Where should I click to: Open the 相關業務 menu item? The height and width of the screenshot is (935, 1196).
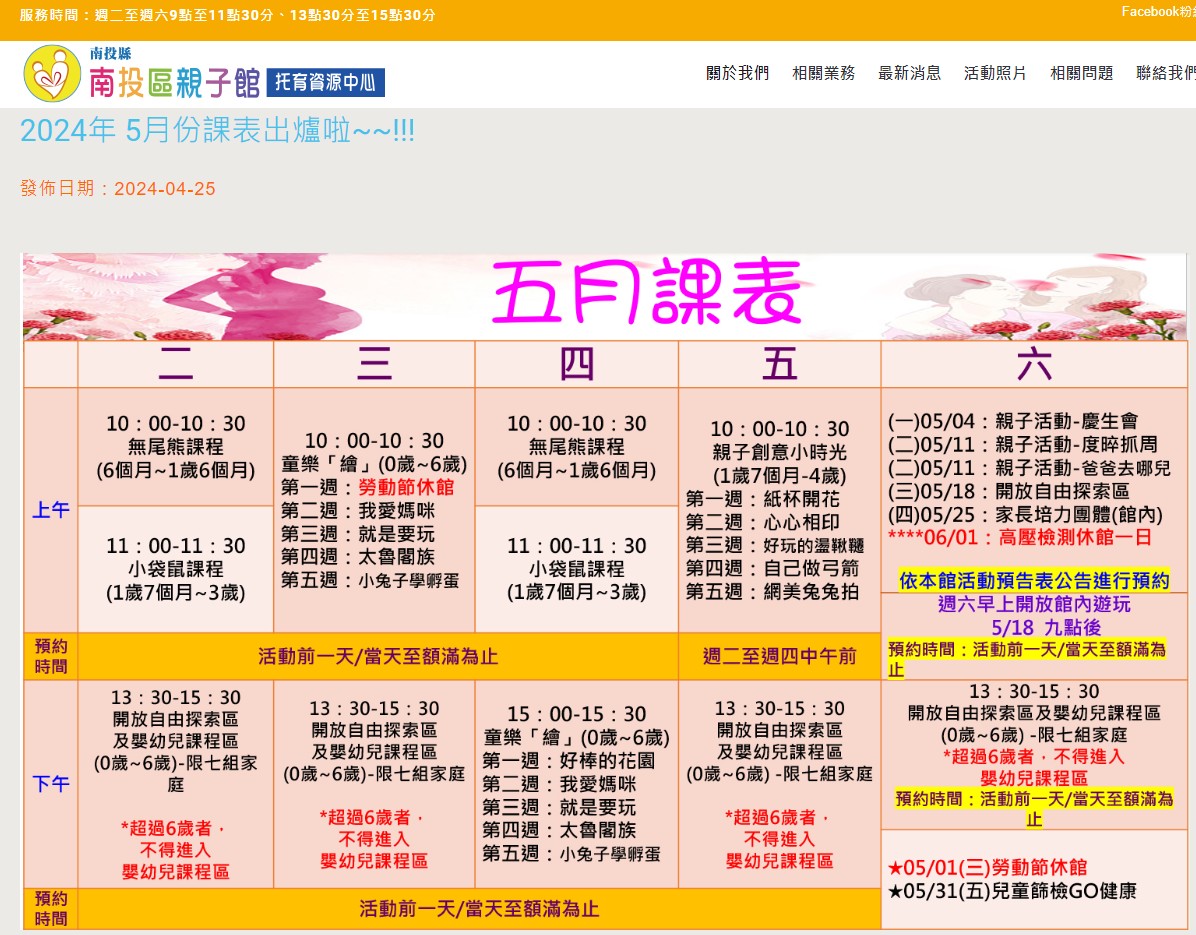coord(823,73)
